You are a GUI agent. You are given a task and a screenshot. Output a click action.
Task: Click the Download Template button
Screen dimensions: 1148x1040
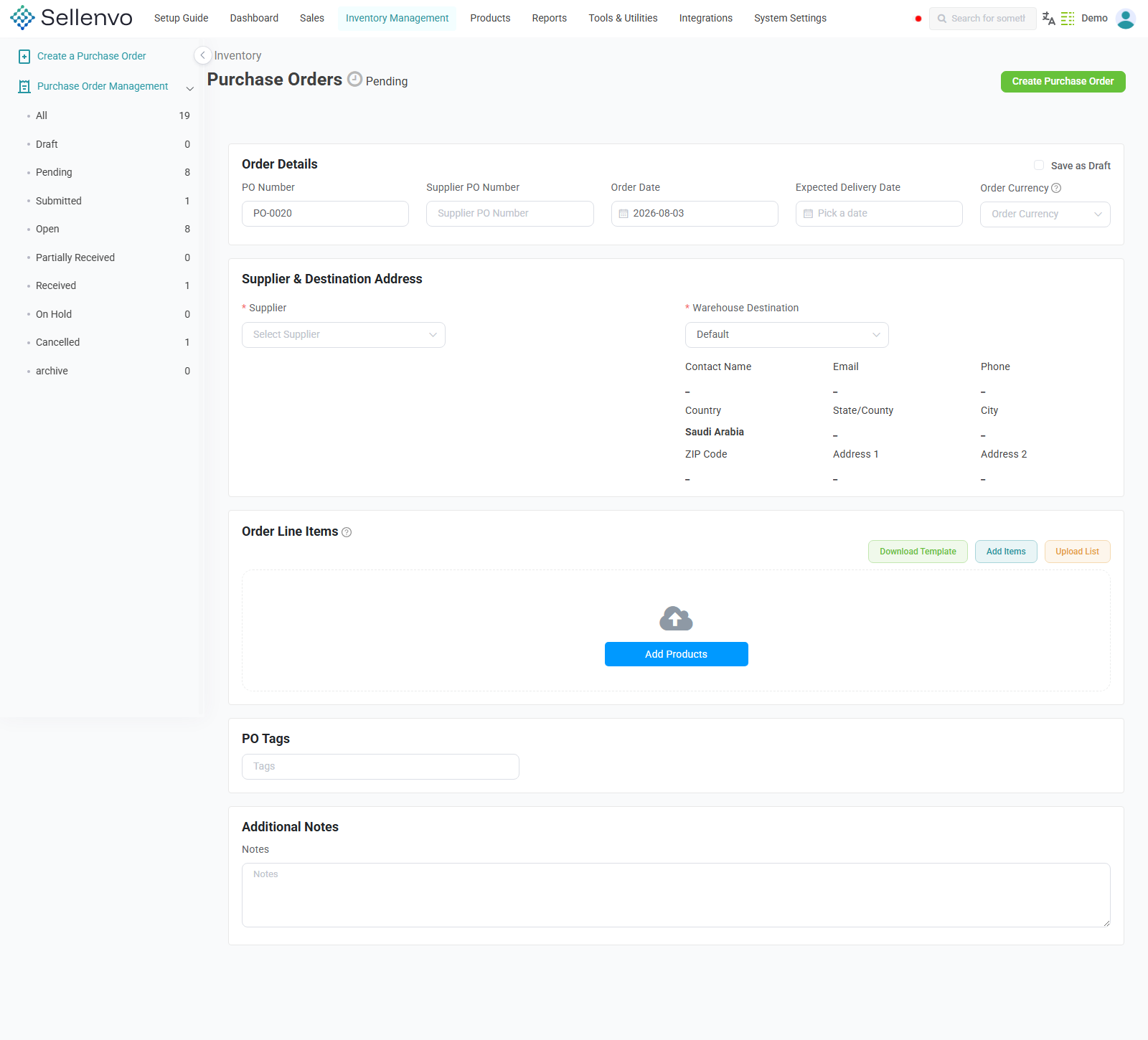(x=918, y=552)
